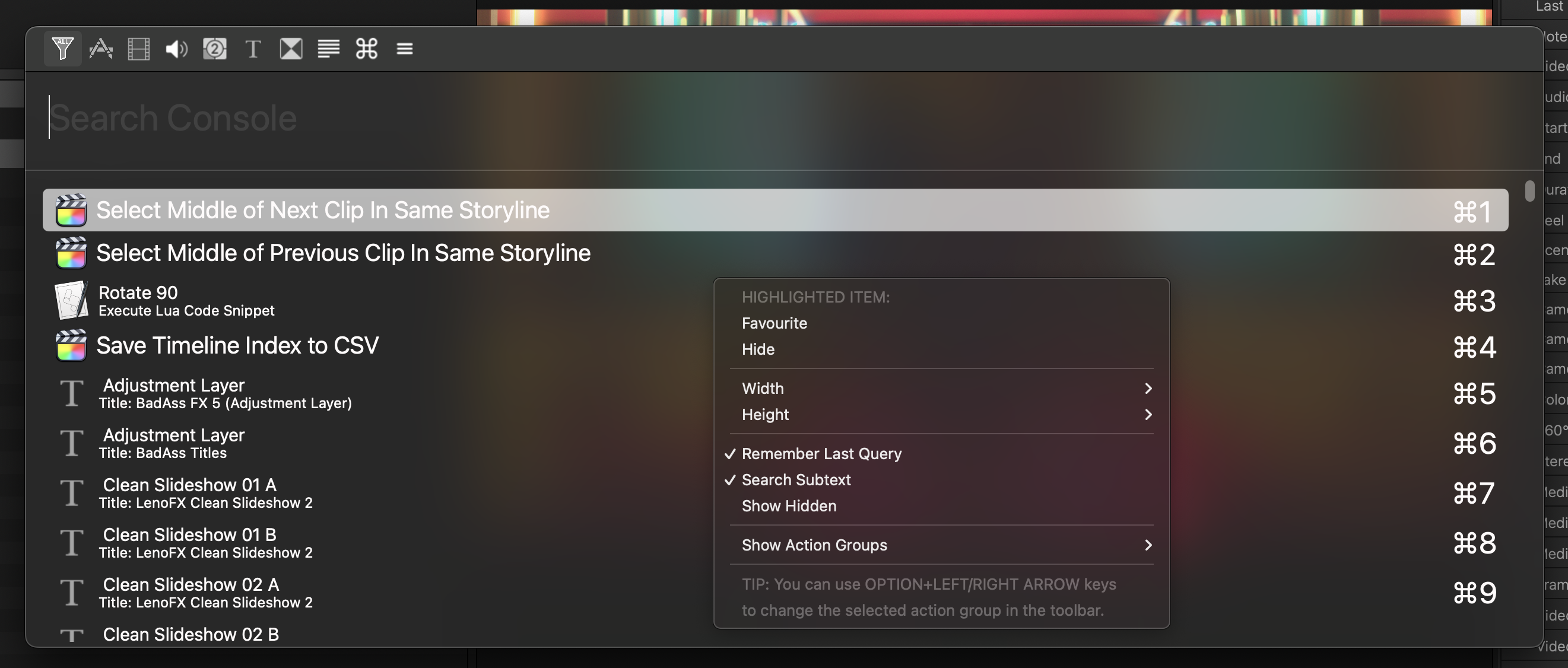Toggle Search Subtext option
Image resolution: width=1568 pixels, height=668 pixels.
pos(795,479)
